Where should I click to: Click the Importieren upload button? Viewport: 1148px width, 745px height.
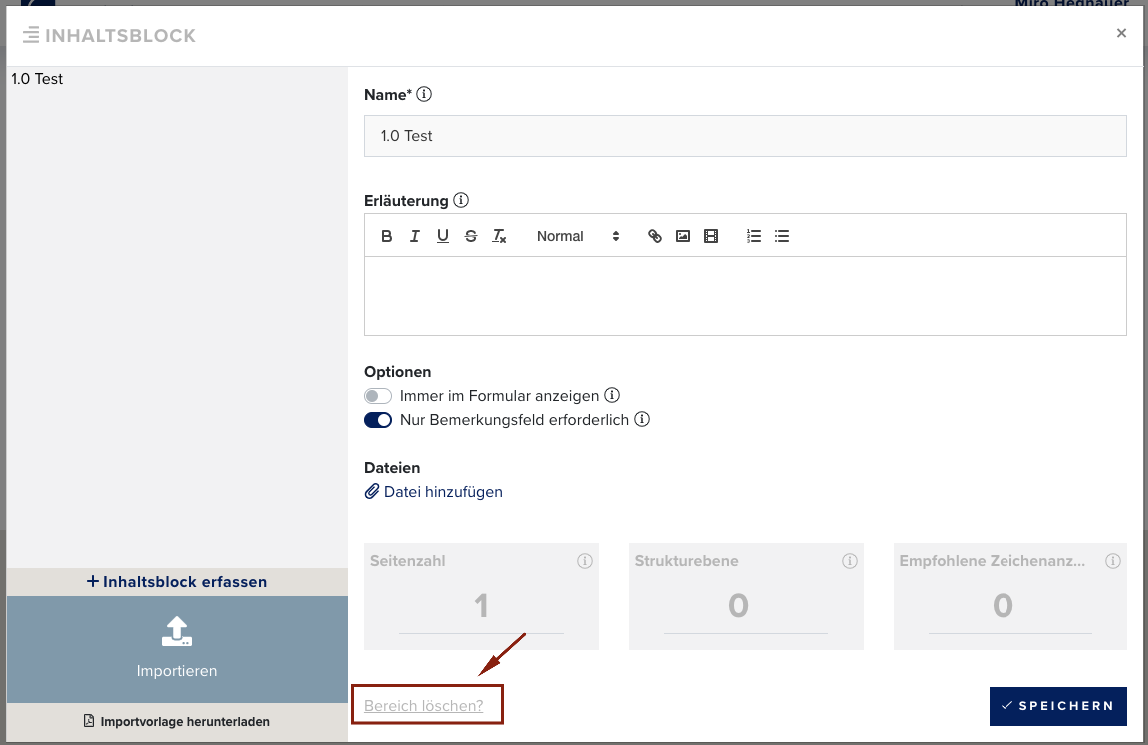[x=177, y=648]
